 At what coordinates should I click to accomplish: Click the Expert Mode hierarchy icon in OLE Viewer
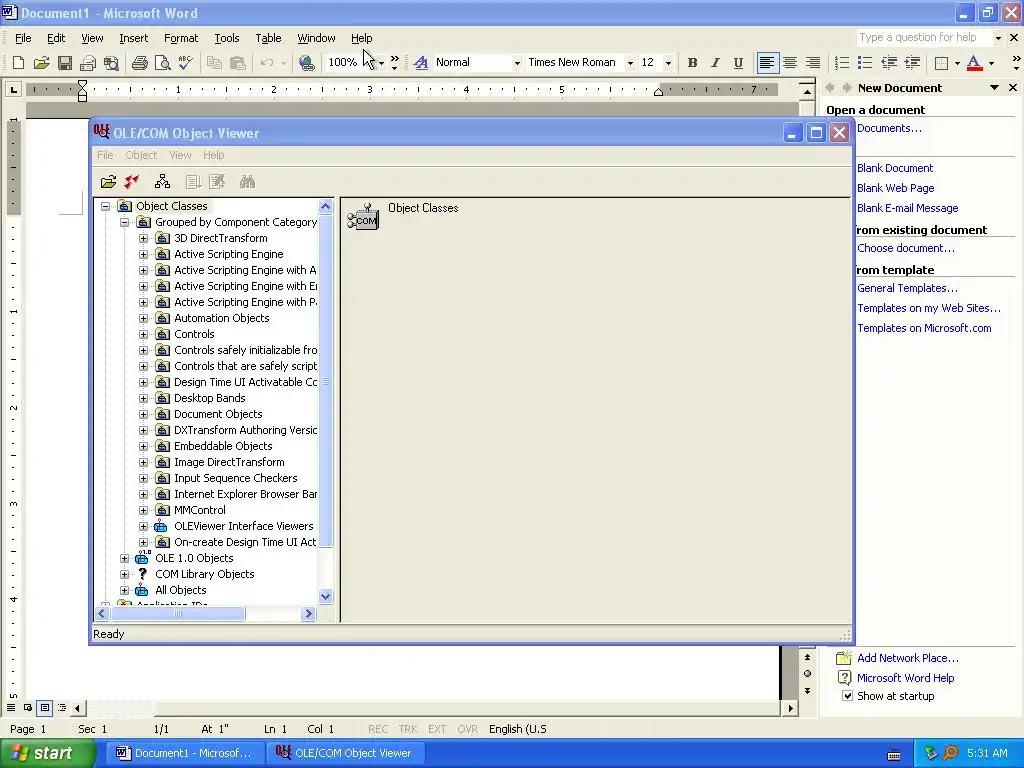tap(162, 182)
